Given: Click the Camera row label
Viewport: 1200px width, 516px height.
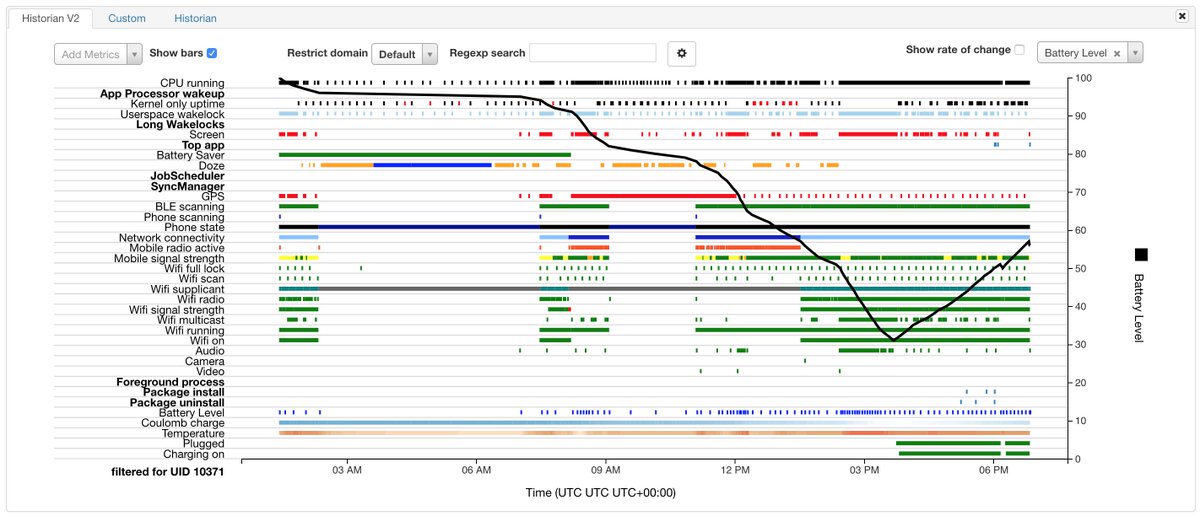Looking at the screenshot, I should (205, 361).
